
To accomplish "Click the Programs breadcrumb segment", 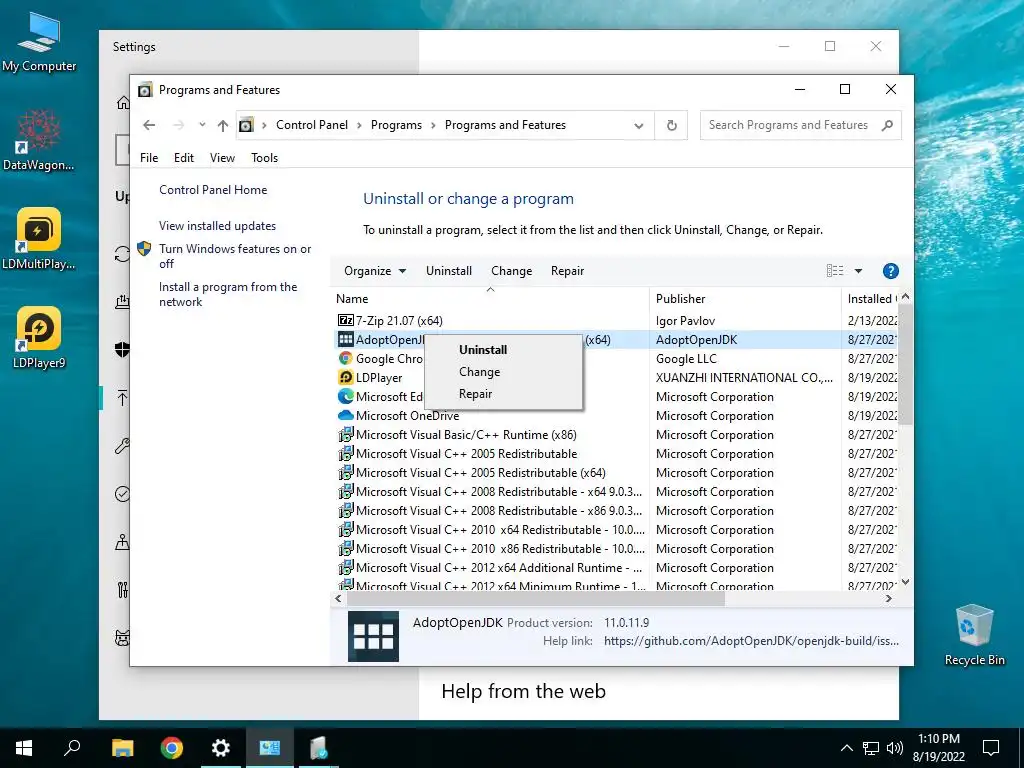I will coord(396,125).
